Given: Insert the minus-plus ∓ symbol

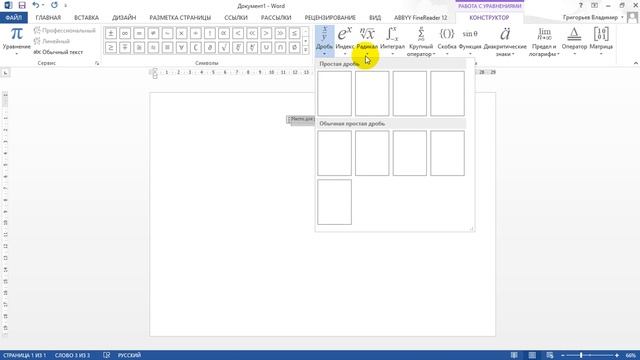Looking at the screenshot, I should tap(125, 48).
